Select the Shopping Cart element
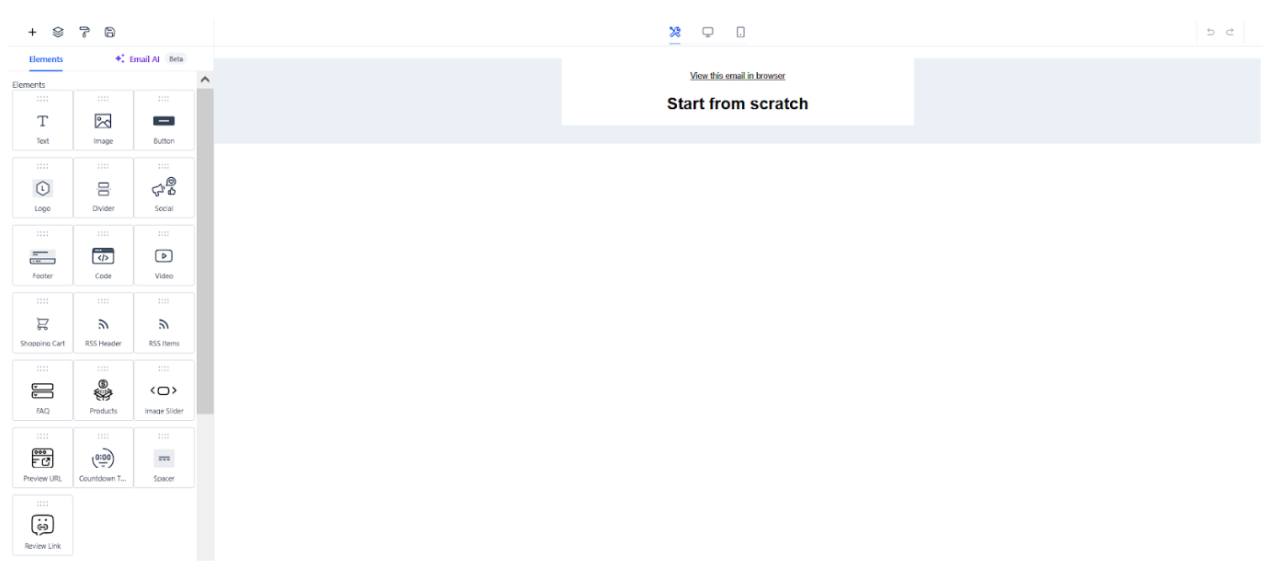Screen dimensions: 1265x577 tap(43, 326)
